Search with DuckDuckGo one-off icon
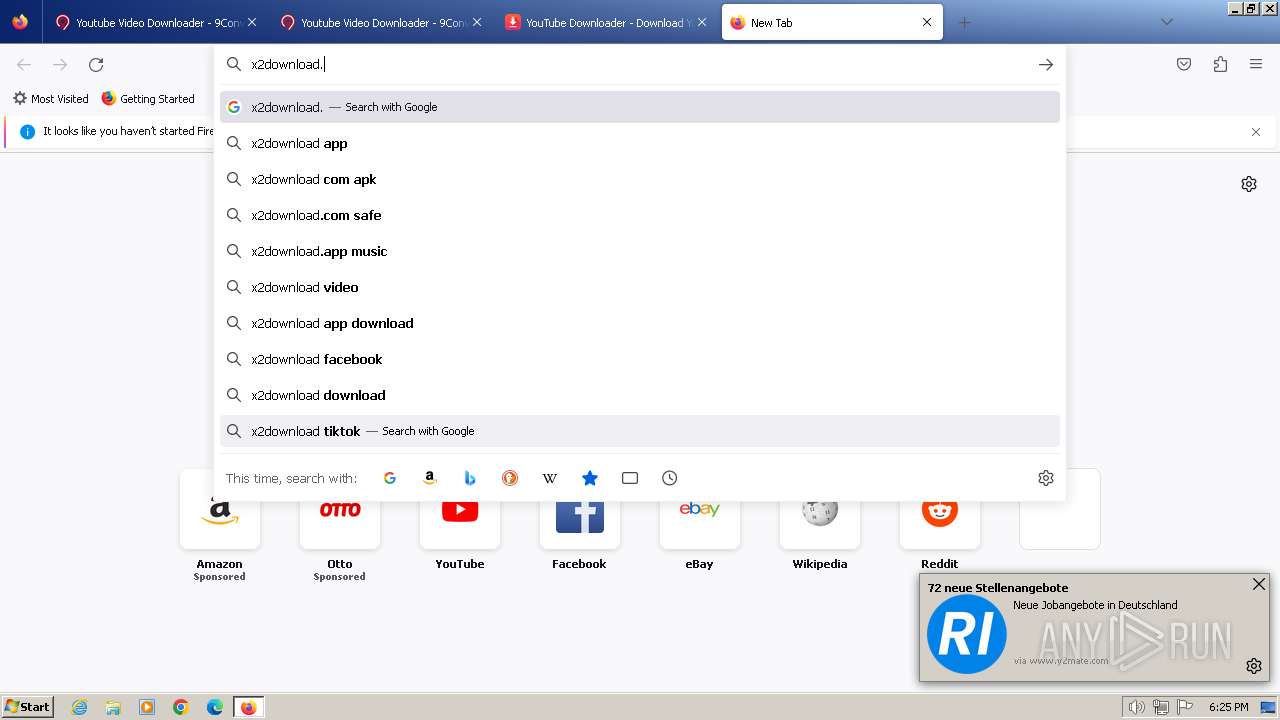The image size is (1280, 720). 510,478
